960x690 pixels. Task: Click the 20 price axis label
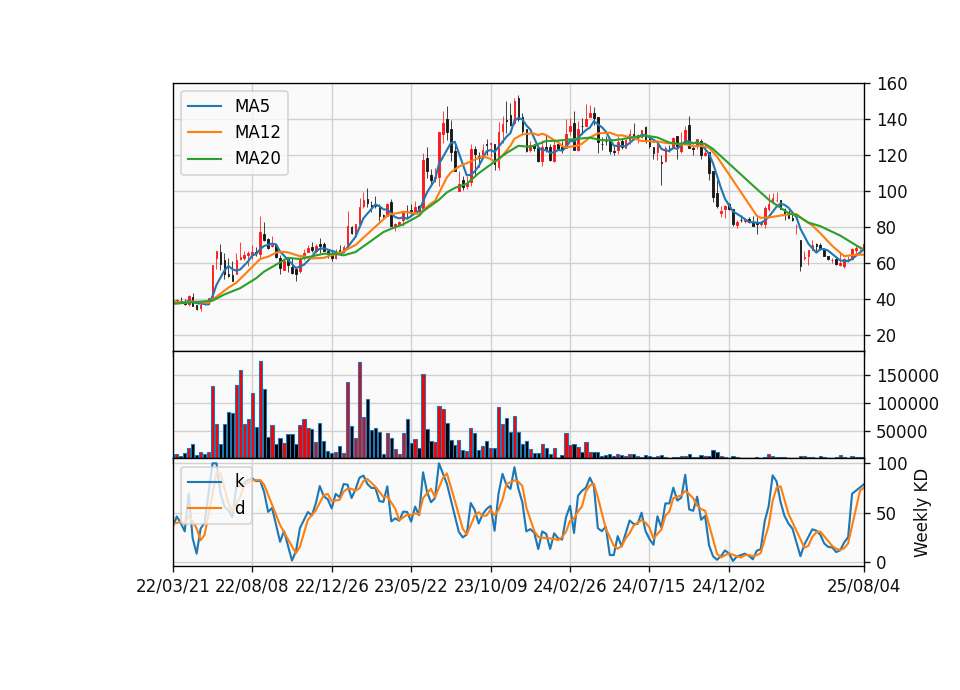pyautogui.click(x=887, y=336)
